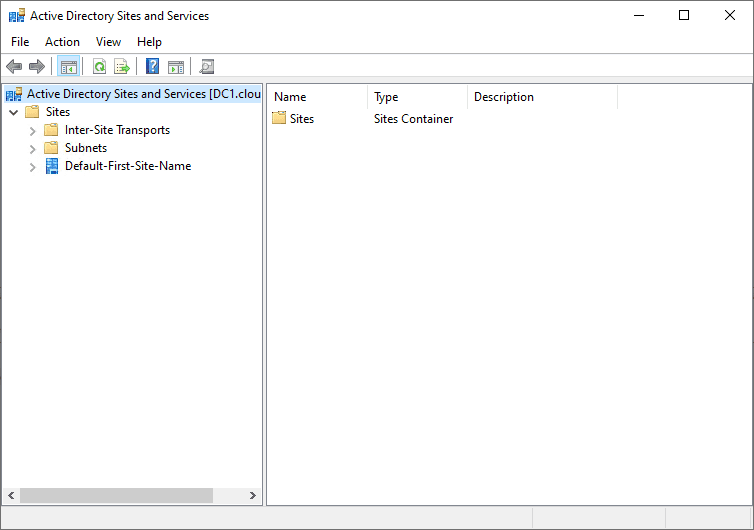Export the list using the Export List icon
Screen dimensions: 754x530
(x=122, y=66)
